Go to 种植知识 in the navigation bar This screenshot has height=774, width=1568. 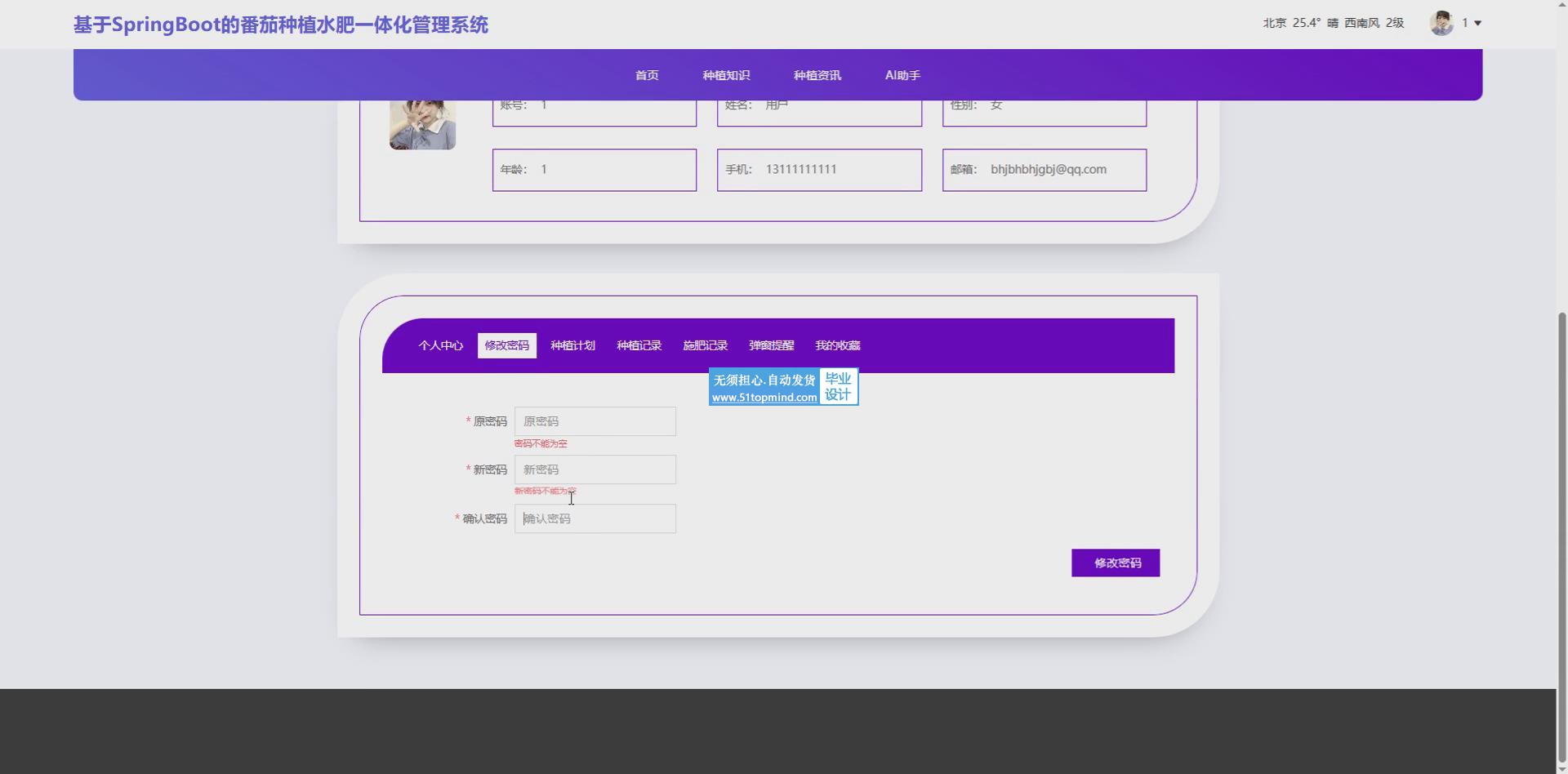click(726, 75)
